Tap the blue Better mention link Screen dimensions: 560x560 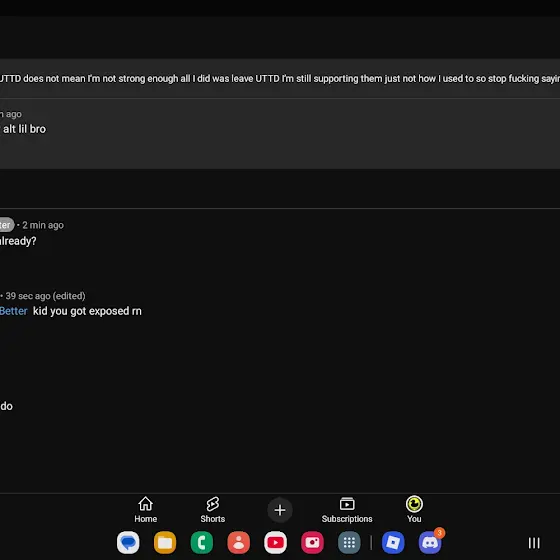14,311
